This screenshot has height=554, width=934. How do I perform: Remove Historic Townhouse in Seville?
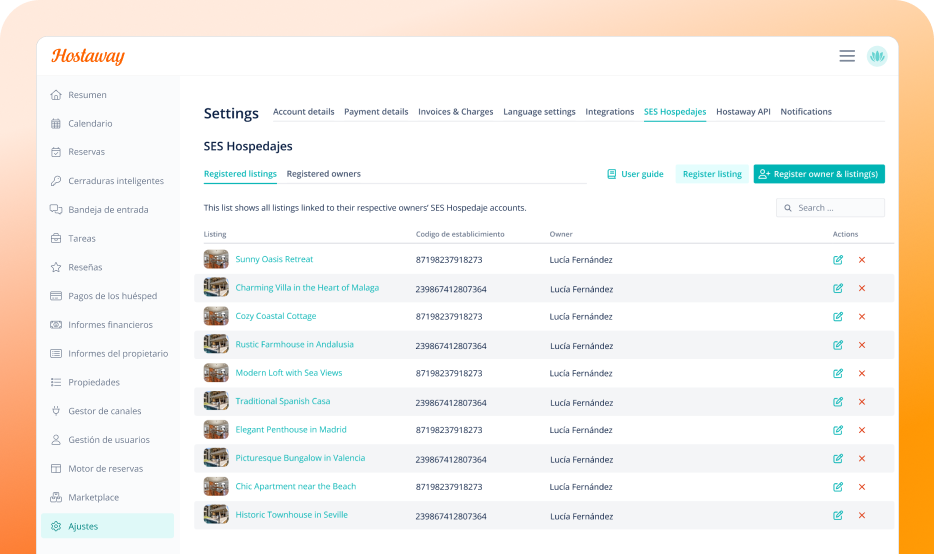point(862,515)
